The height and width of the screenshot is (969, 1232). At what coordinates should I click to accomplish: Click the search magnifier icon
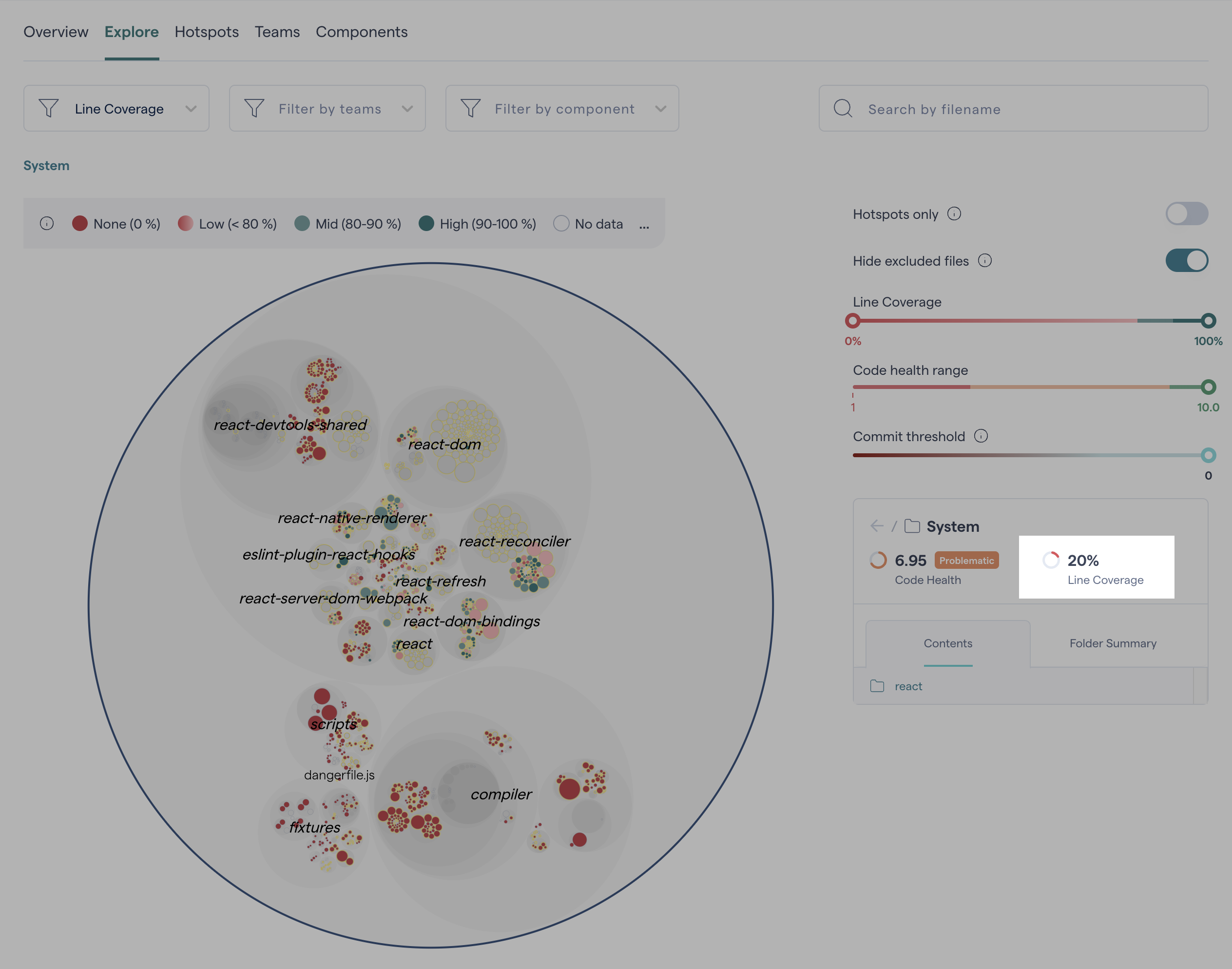pos(843,108)
